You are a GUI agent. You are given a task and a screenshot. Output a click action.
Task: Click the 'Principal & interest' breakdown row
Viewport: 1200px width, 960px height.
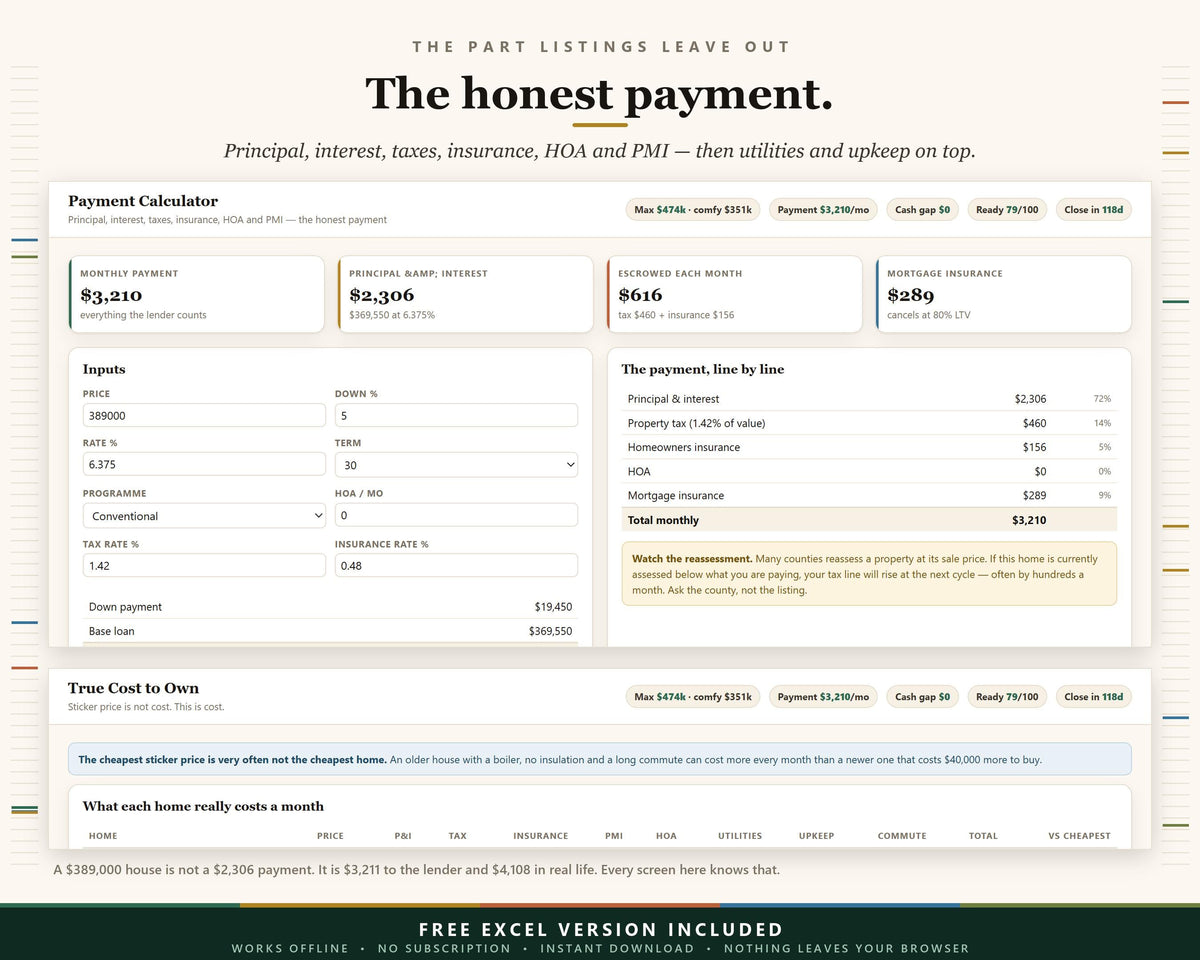(x=869, y=399)
